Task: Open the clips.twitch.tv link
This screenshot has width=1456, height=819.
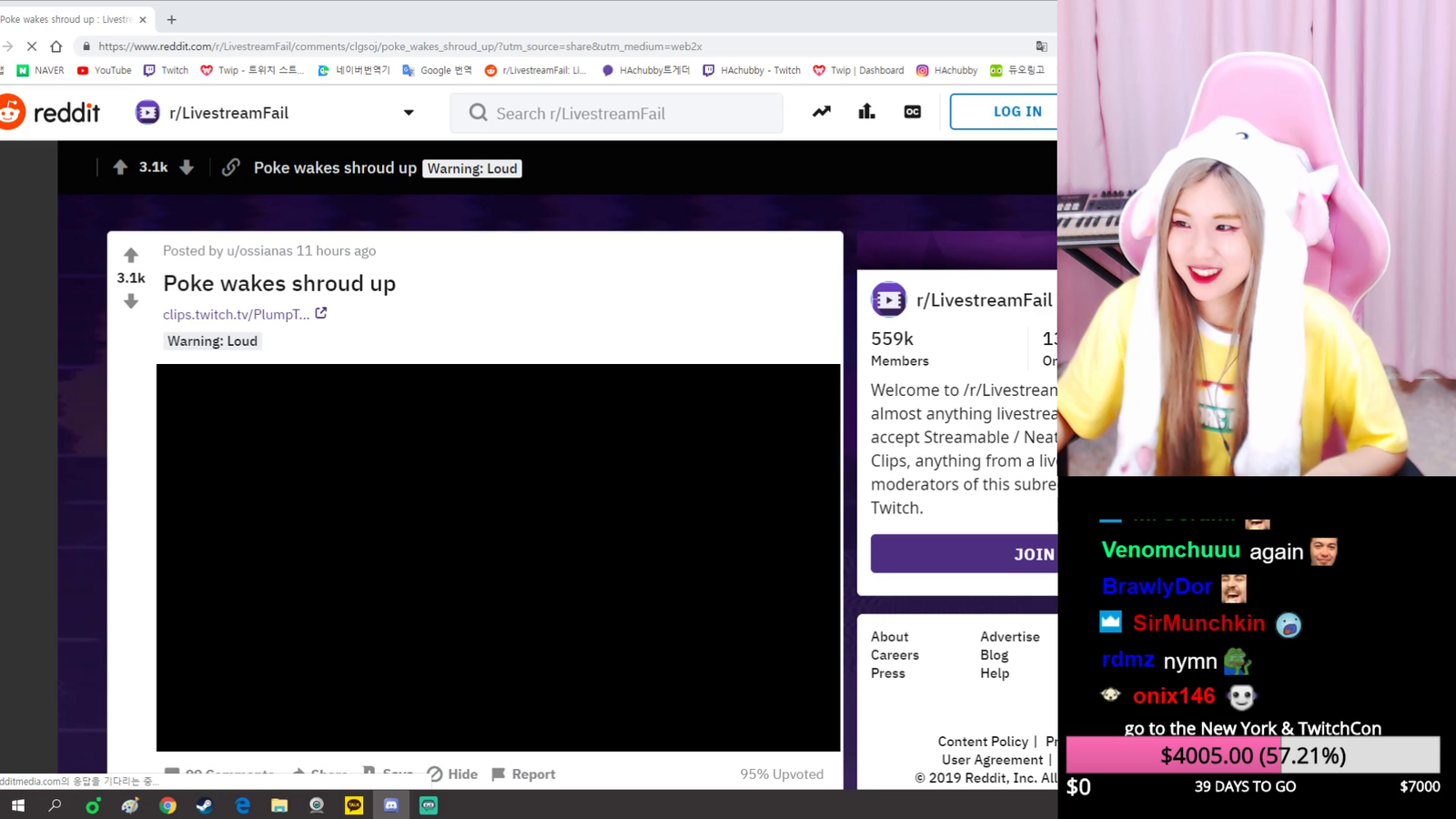Action: pyautogui.click(x=236, y=314)
